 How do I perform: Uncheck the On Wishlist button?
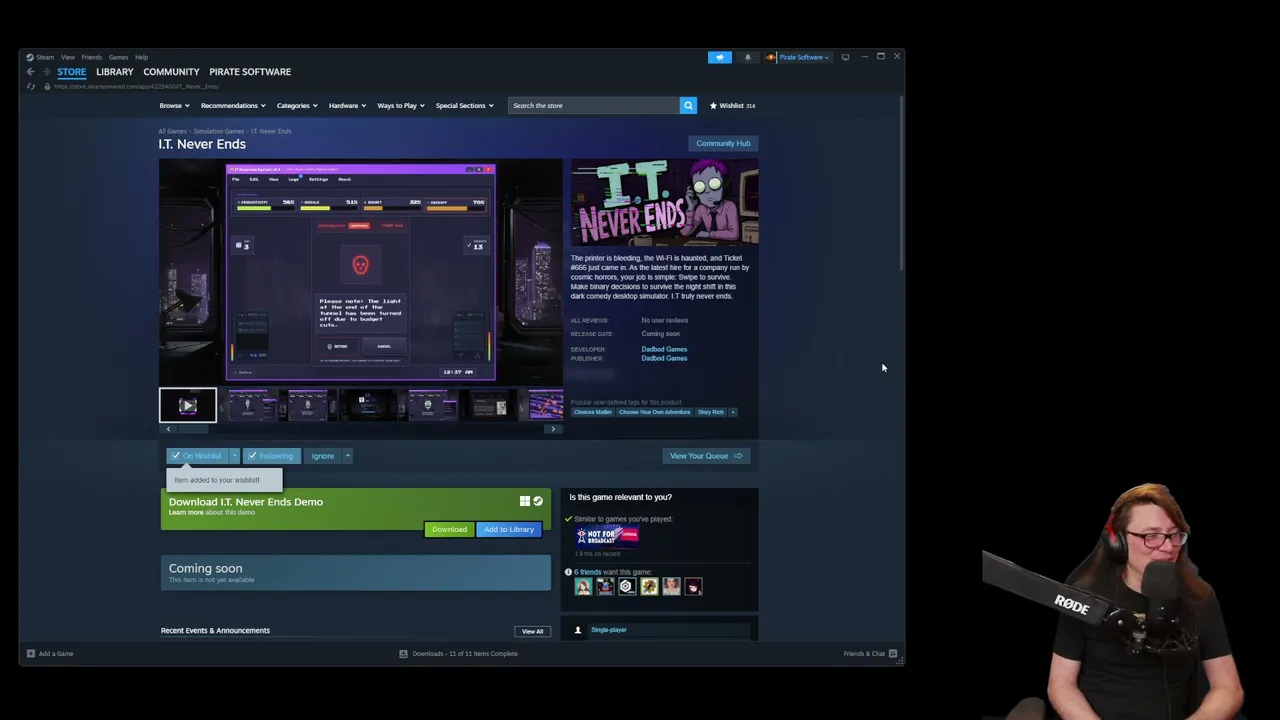[198, 456]
